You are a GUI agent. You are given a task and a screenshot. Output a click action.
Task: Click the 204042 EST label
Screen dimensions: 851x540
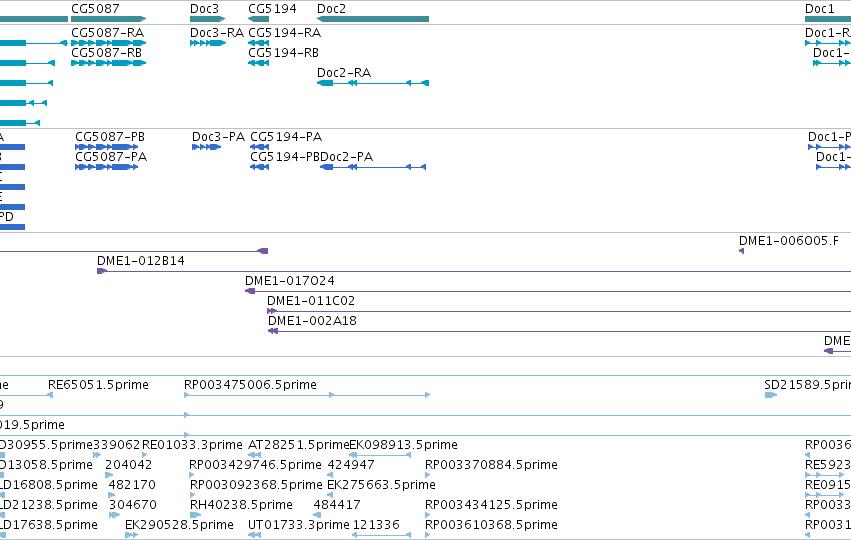click(x=129, y=465)
